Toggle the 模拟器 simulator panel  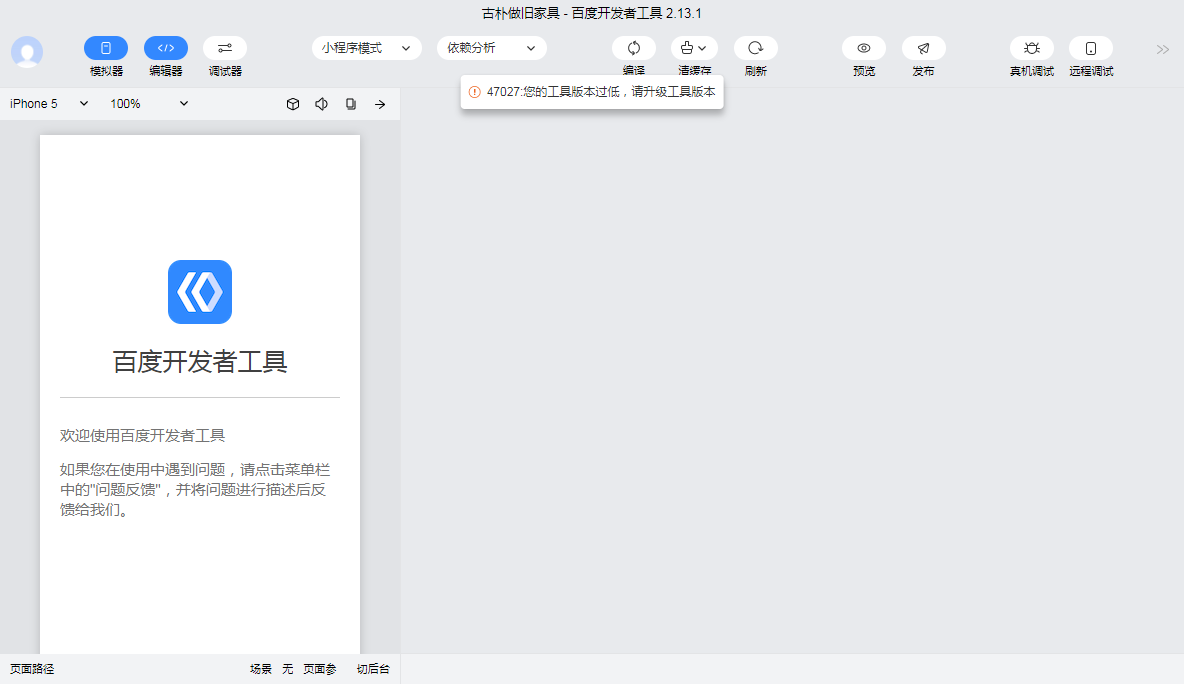click(x=106, y=48)
